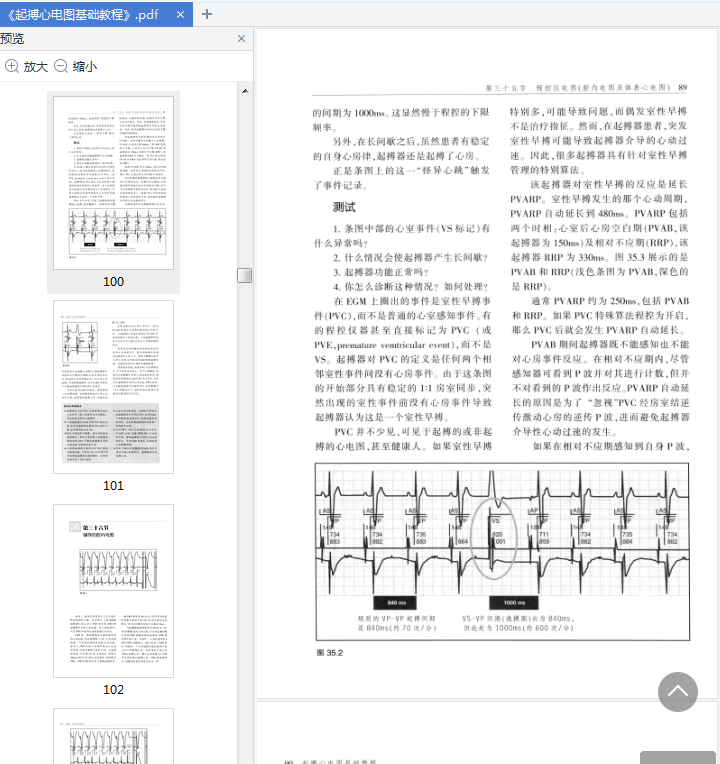Screen dimensions: 720x764
Task: Open the partially visible thumbnail below page 102
Action: 114,736
